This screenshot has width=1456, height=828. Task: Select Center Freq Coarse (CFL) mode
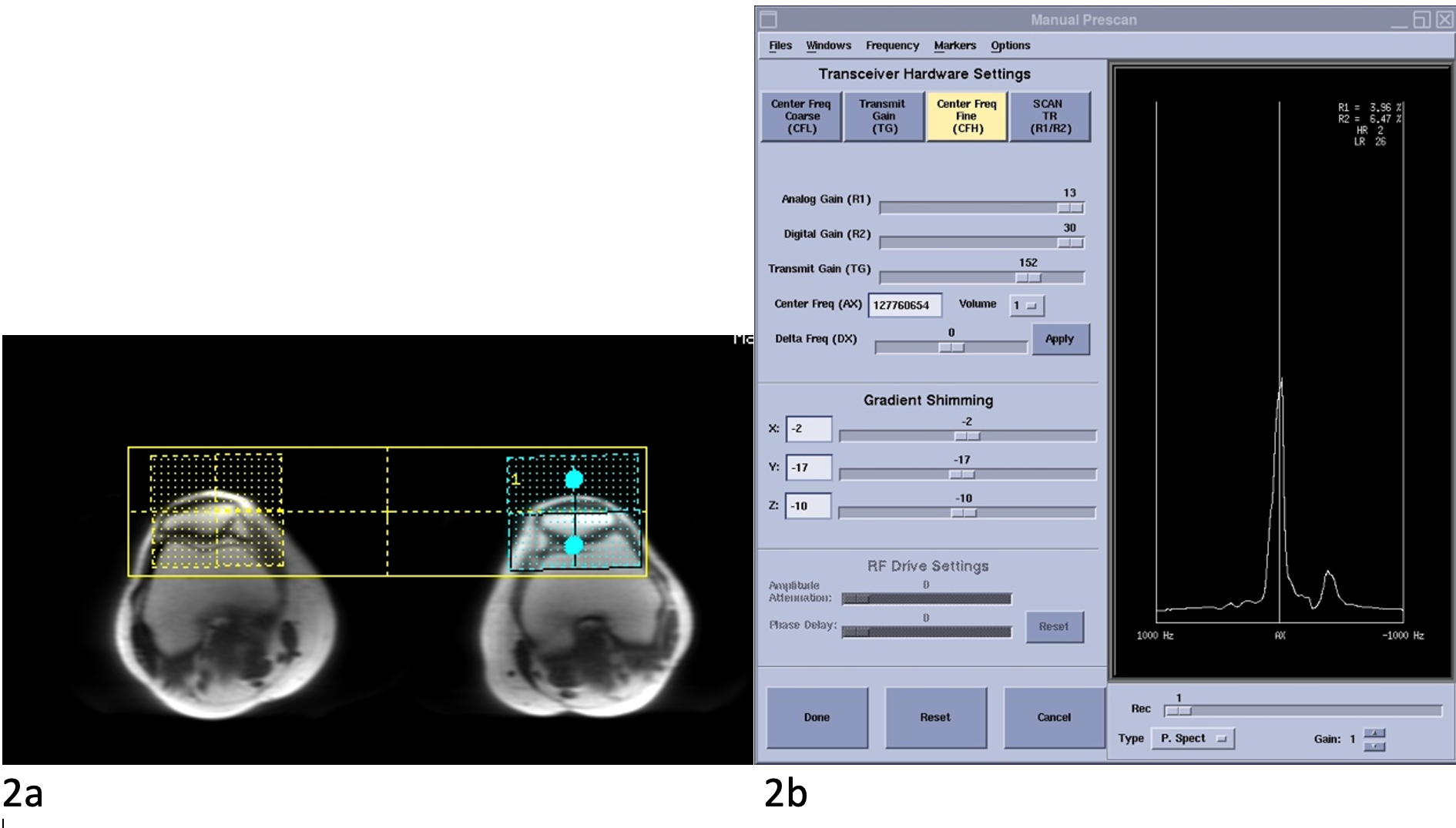(800, 116)
